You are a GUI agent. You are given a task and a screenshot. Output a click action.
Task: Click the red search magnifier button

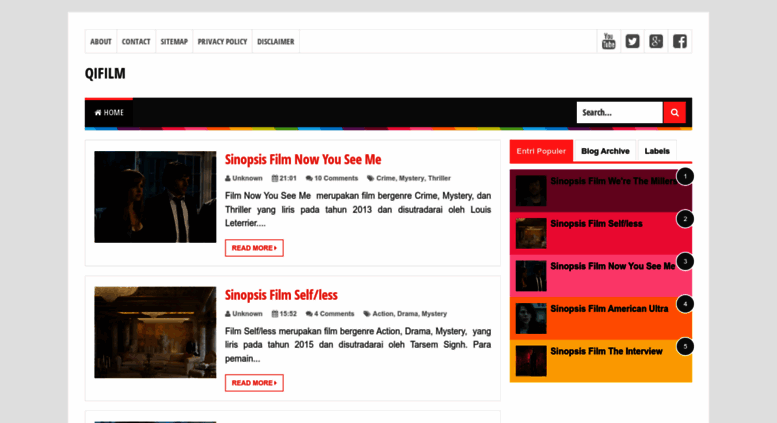(x=674, y=112)
